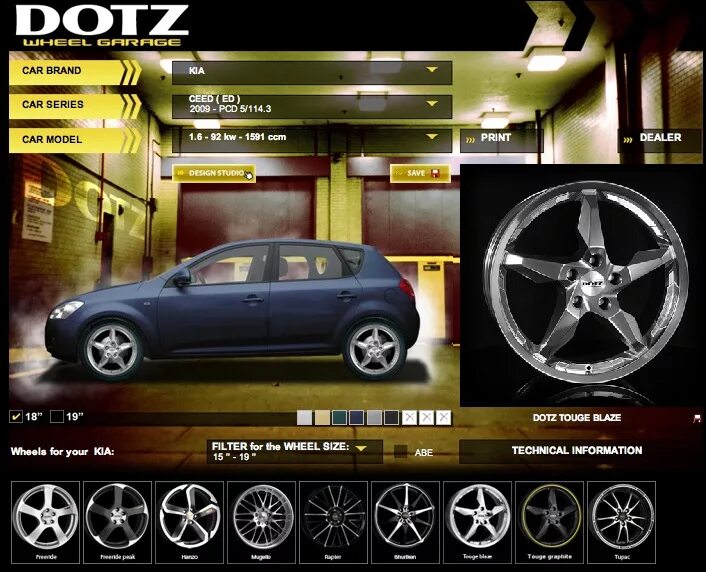Expand the CEED car series dropdown
Screen dimensions: 706x572
click(x=312, y=106)
